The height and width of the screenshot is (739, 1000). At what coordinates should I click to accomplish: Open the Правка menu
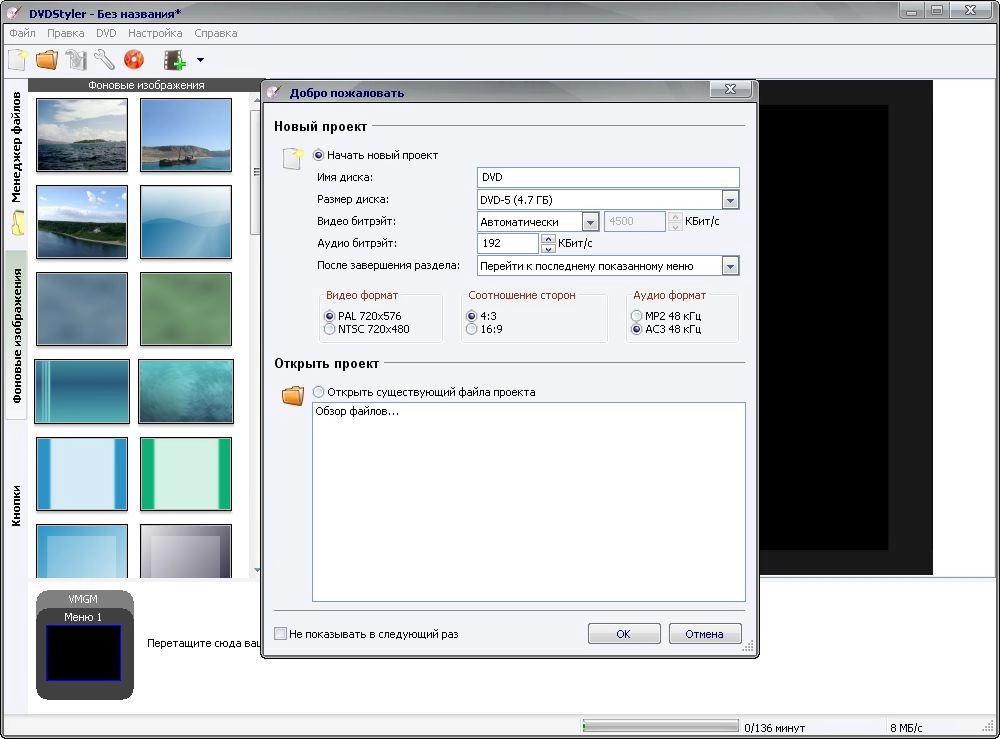[66, 33]
